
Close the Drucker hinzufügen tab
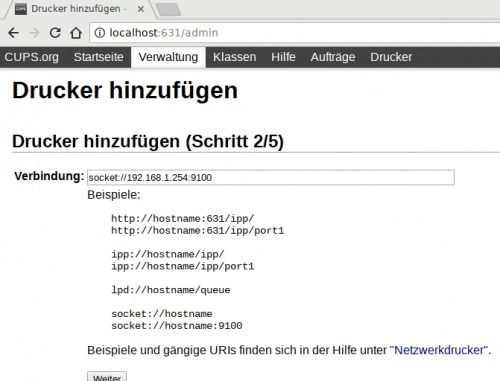pos(141,9)
